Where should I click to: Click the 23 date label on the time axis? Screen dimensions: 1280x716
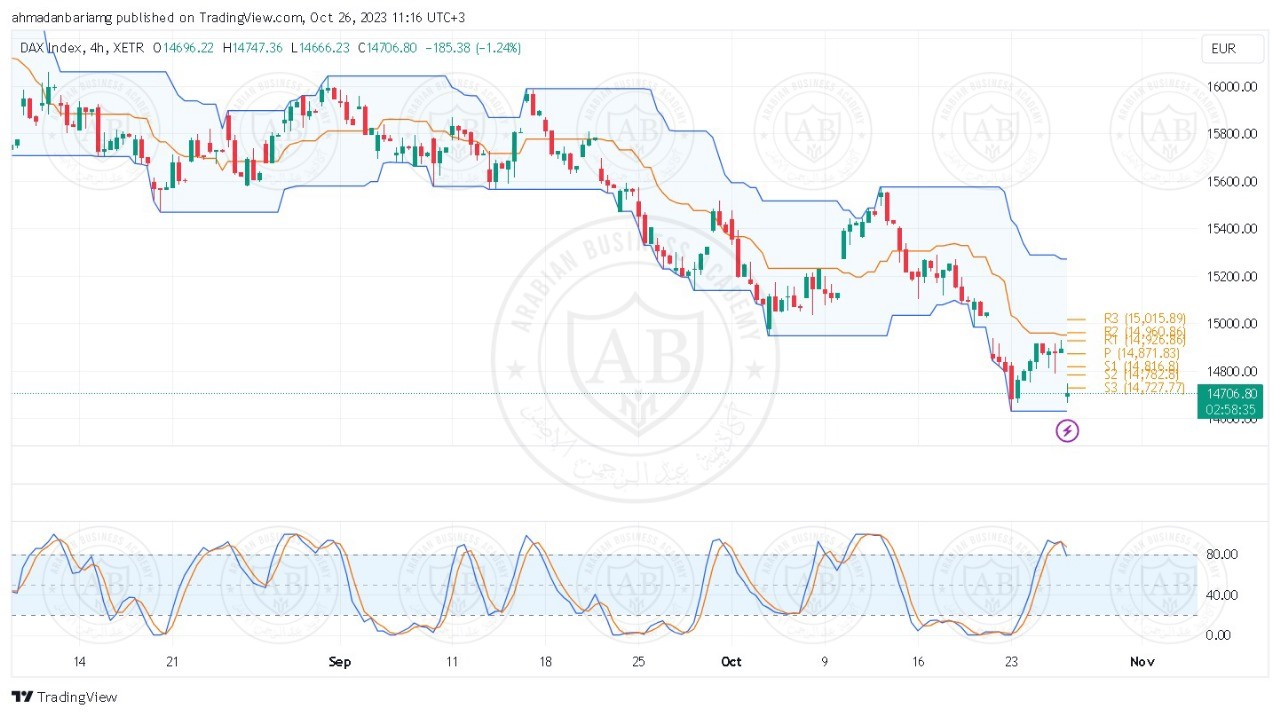[1012, 662]
